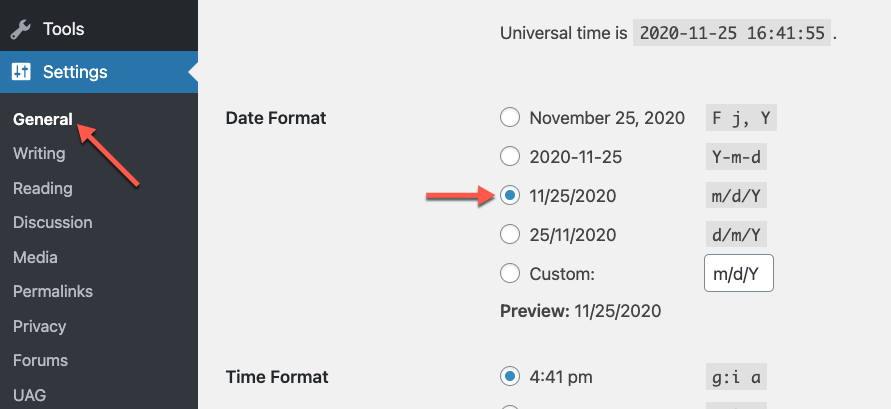Open General settings page
891x409 pixels.
(x=43, y=119)
